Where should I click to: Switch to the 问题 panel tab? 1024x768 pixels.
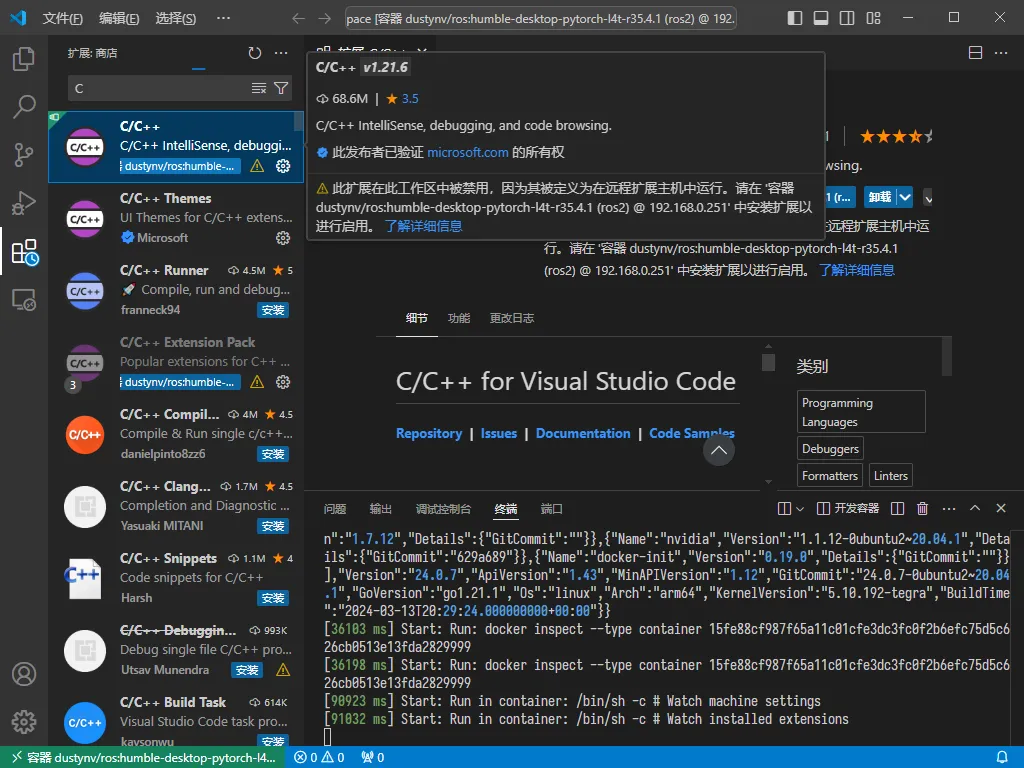(335, 509)
